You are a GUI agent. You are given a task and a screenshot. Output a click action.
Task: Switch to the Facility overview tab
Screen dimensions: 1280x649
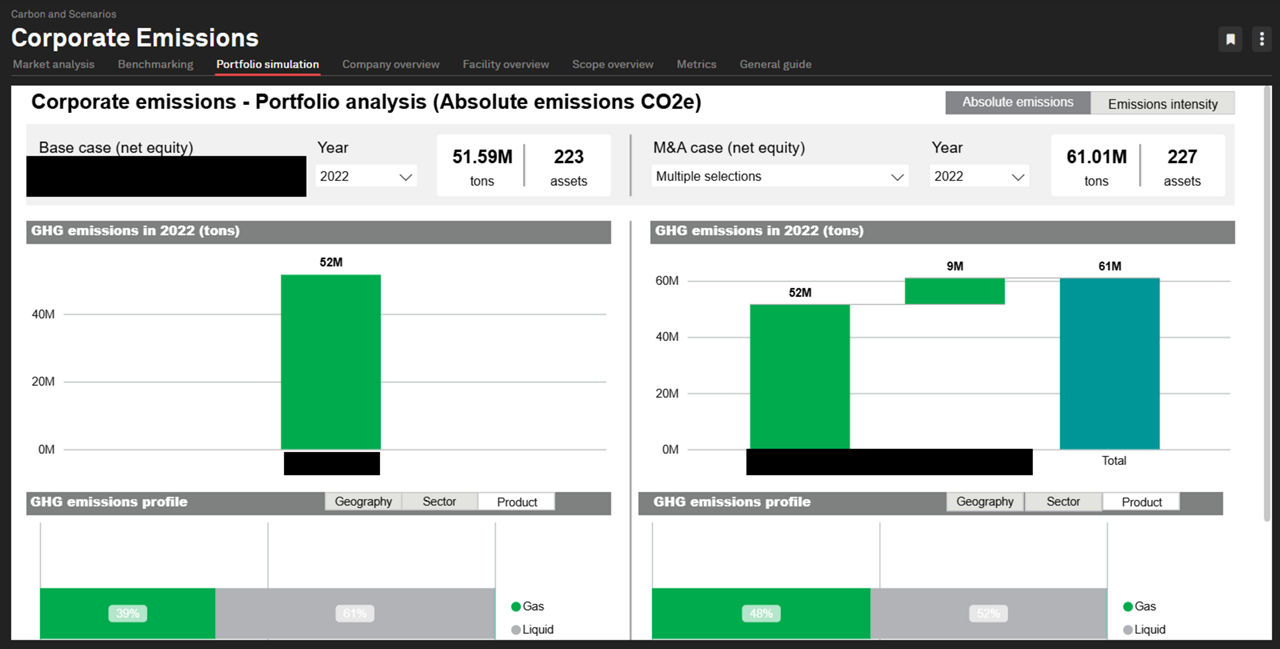tap(506, 64)
